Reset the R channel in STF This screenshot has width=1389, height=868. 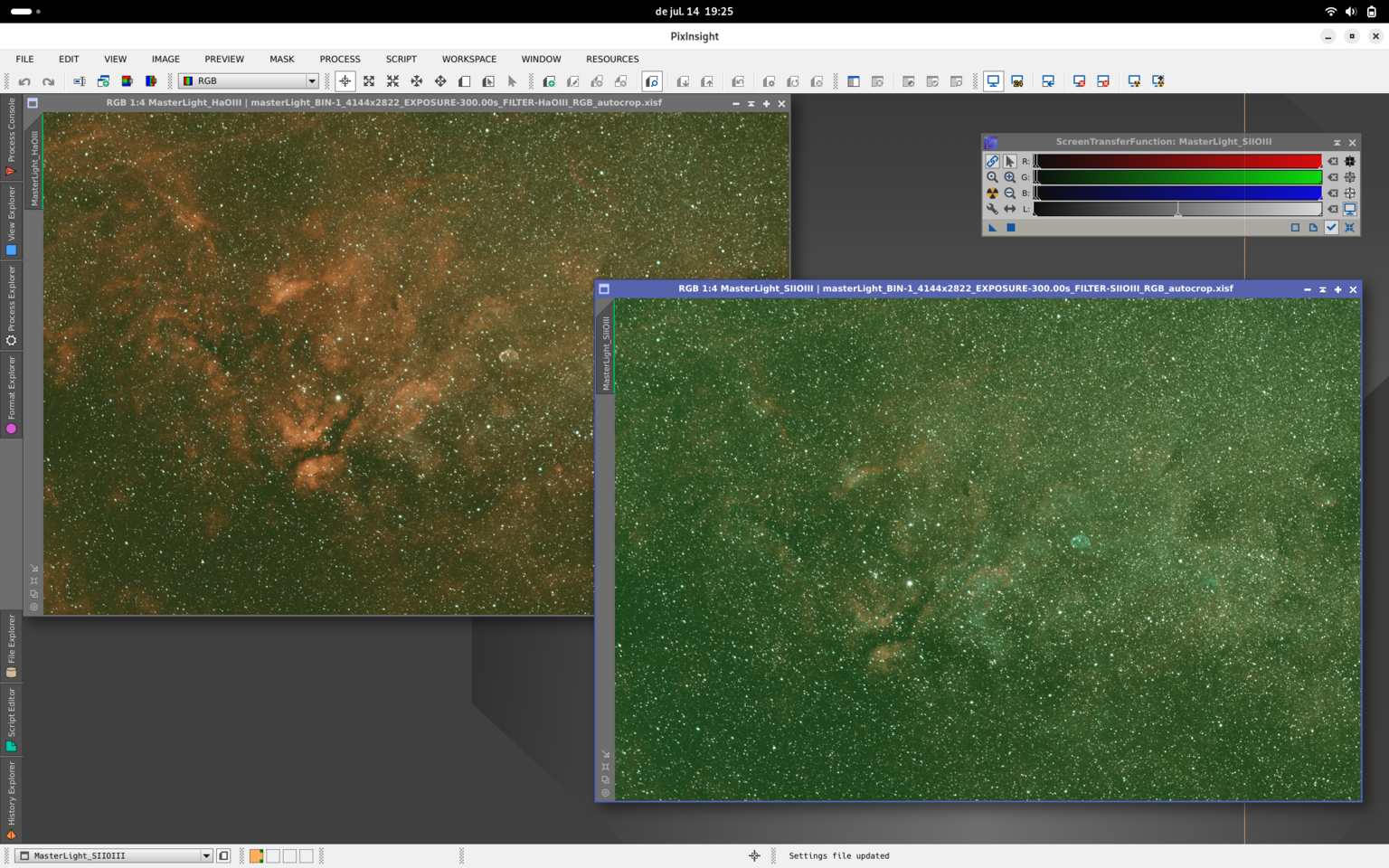coord(1333,162)
